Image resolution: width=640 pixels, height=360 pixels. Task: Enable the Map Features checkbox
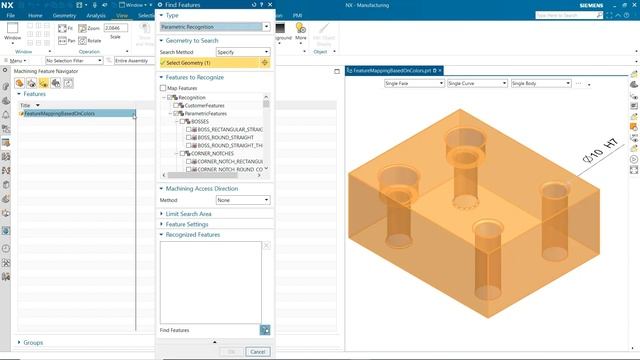163,88
